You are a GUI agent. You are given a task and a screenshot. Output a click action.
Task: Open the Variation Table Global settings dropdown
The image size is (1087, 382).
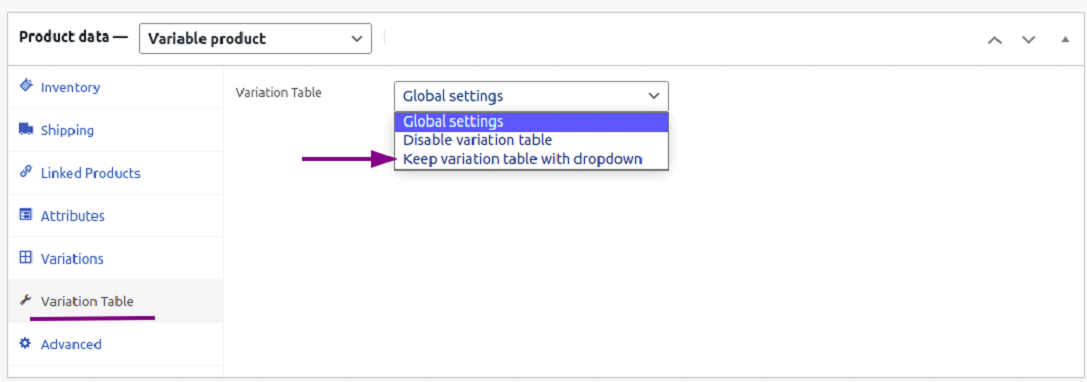[x=531, y=96]
